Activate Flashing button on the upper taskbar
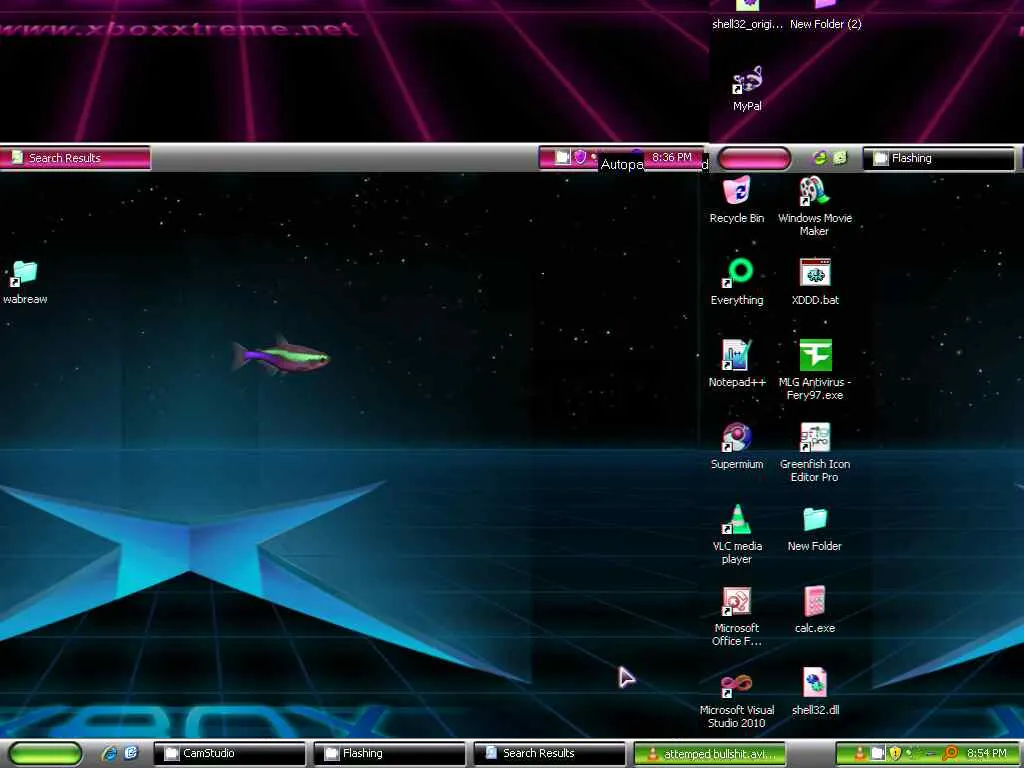This screenshot has height=768, width=1024. pyautogui.click(x=939, y=158)
